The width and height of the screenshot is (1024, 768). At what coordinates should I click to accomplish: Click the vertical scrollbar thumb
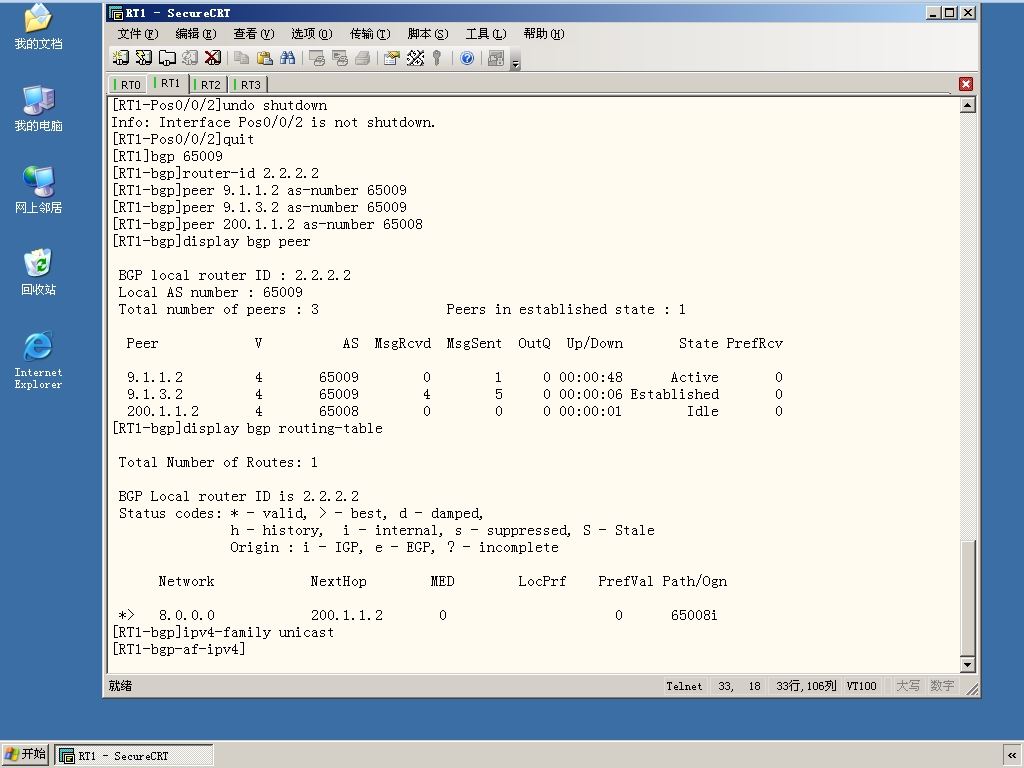point(968,598)
